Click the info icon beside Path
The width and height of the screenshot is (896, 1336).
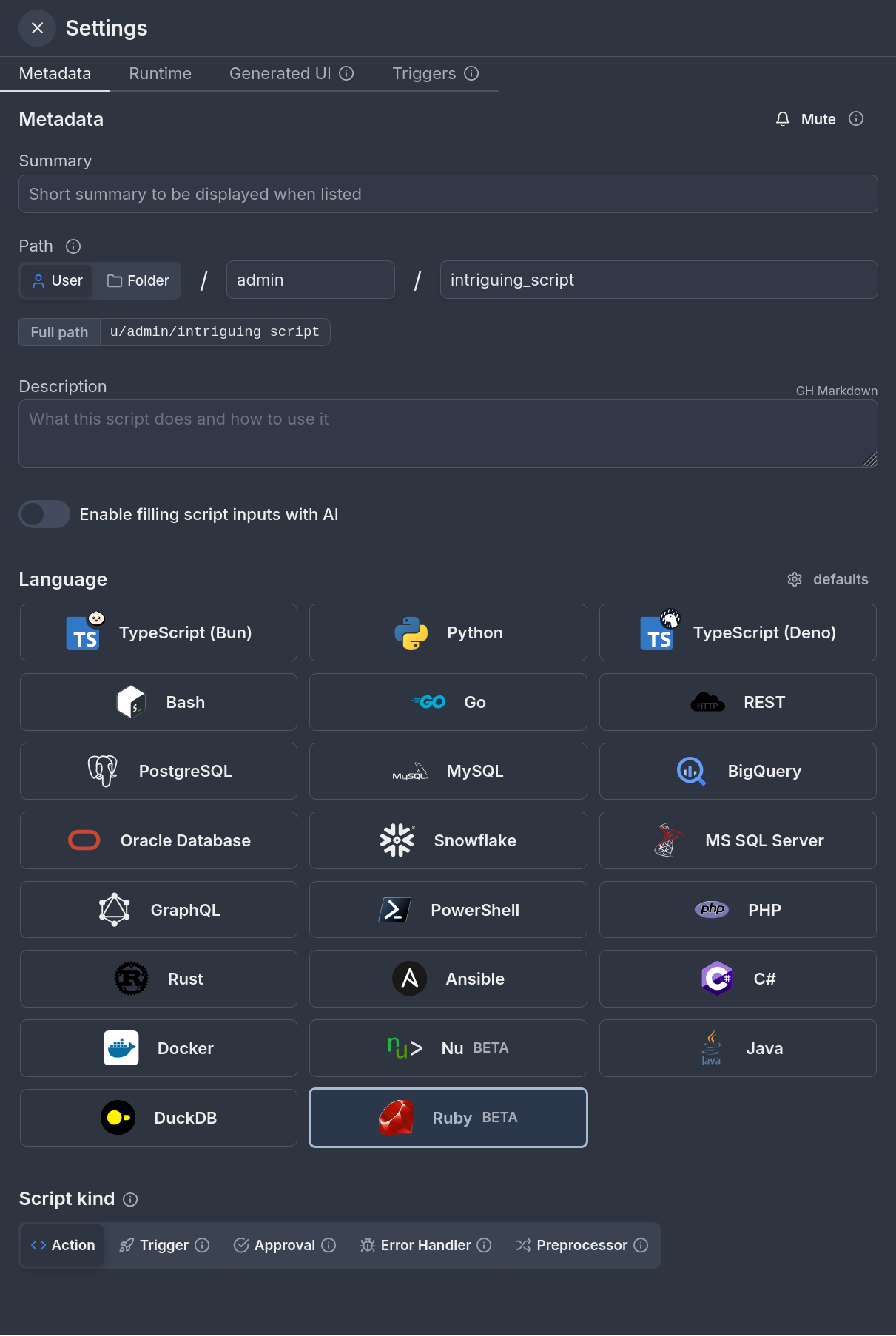pos(73,246)
